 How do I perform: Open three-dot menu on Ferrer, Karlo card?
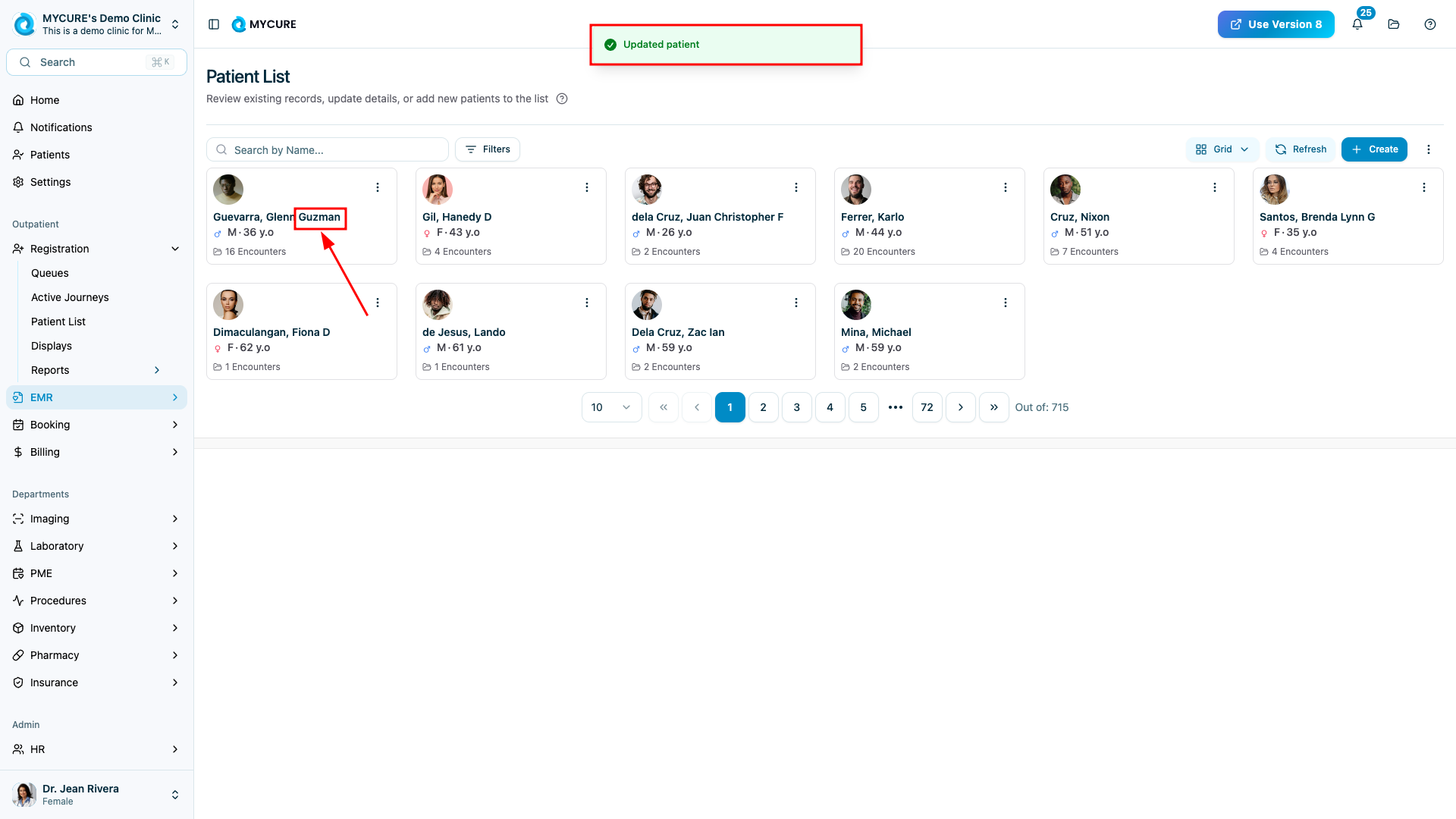1006,187
